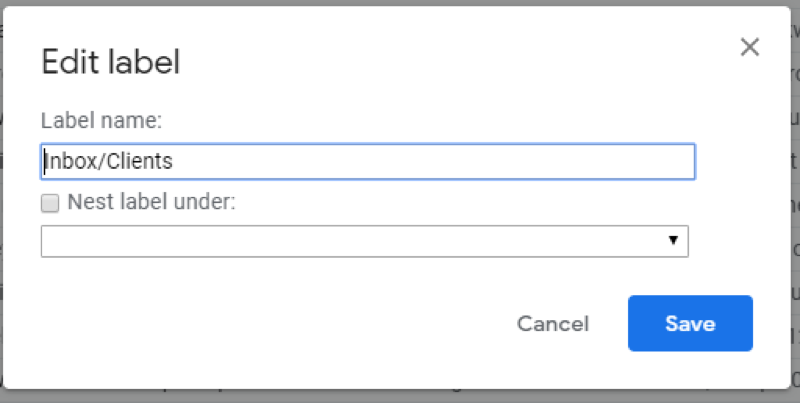The width and height of the screenshot is (800, 403).
Task: Click the dropdown arrow for nesting label
Action: [x=673, y=241]
